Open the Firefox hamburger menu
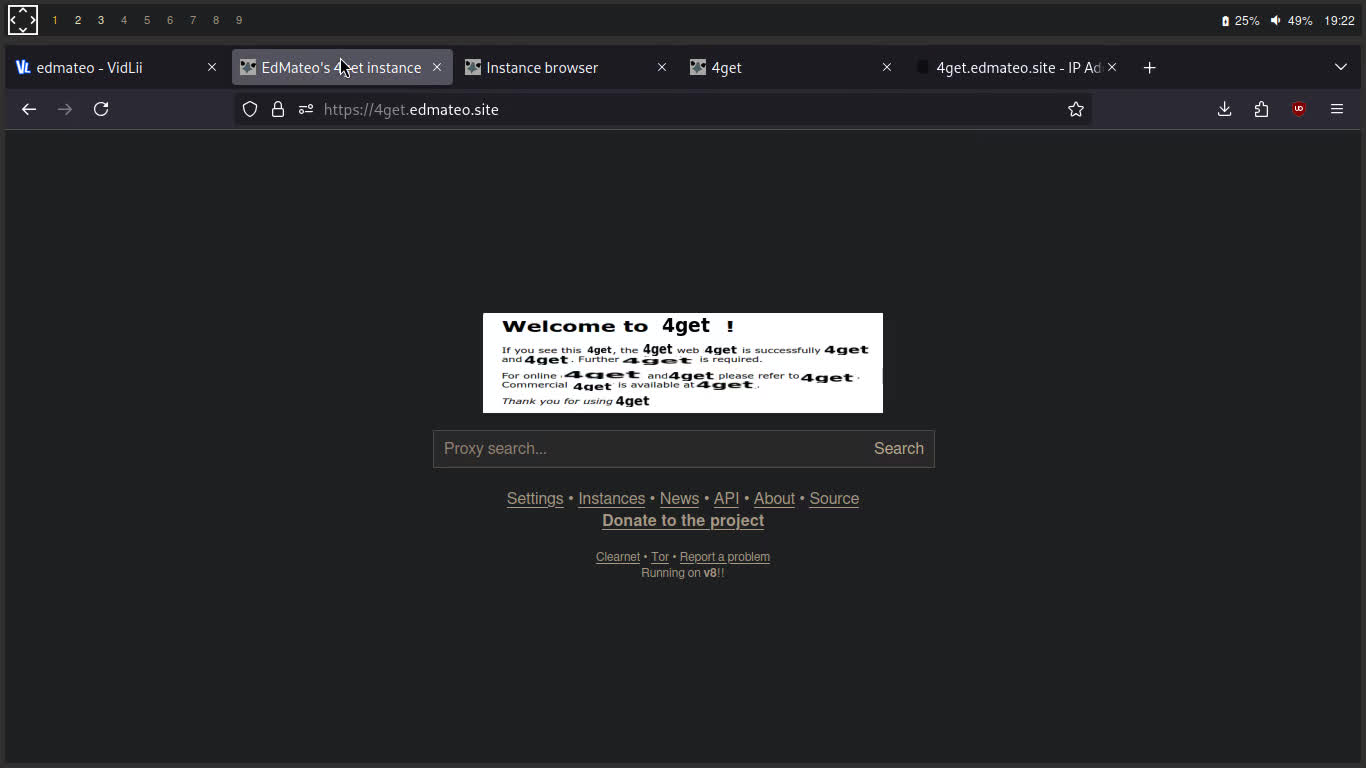Viewport: 1366px width, 768px height. [1337, 109]
